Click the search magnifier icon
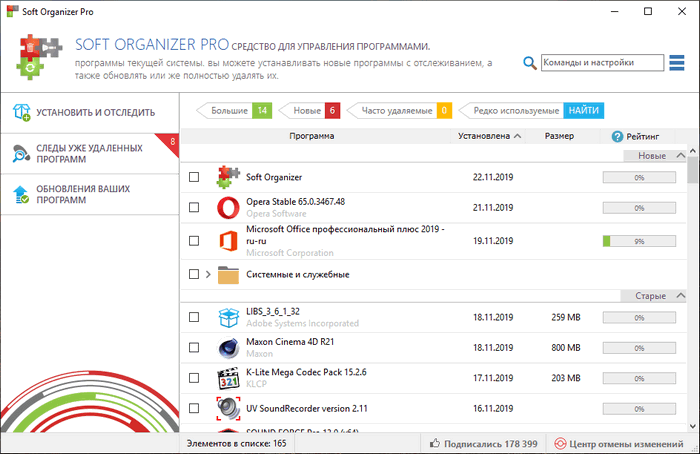Viewport: 700px width, 454px height. [529, 63]
